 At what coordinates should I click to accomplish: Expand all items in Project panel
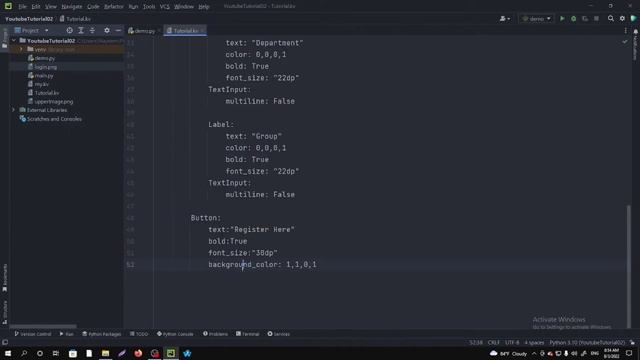point(81,30)
